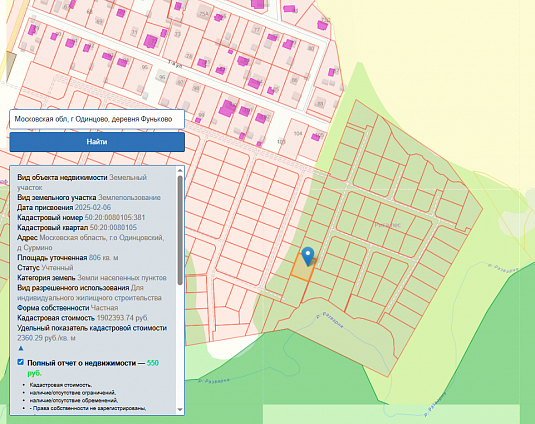Collapse details with the blue triangle arrow
This screenshot has height=424, width=535.
[x=21, y=348]
